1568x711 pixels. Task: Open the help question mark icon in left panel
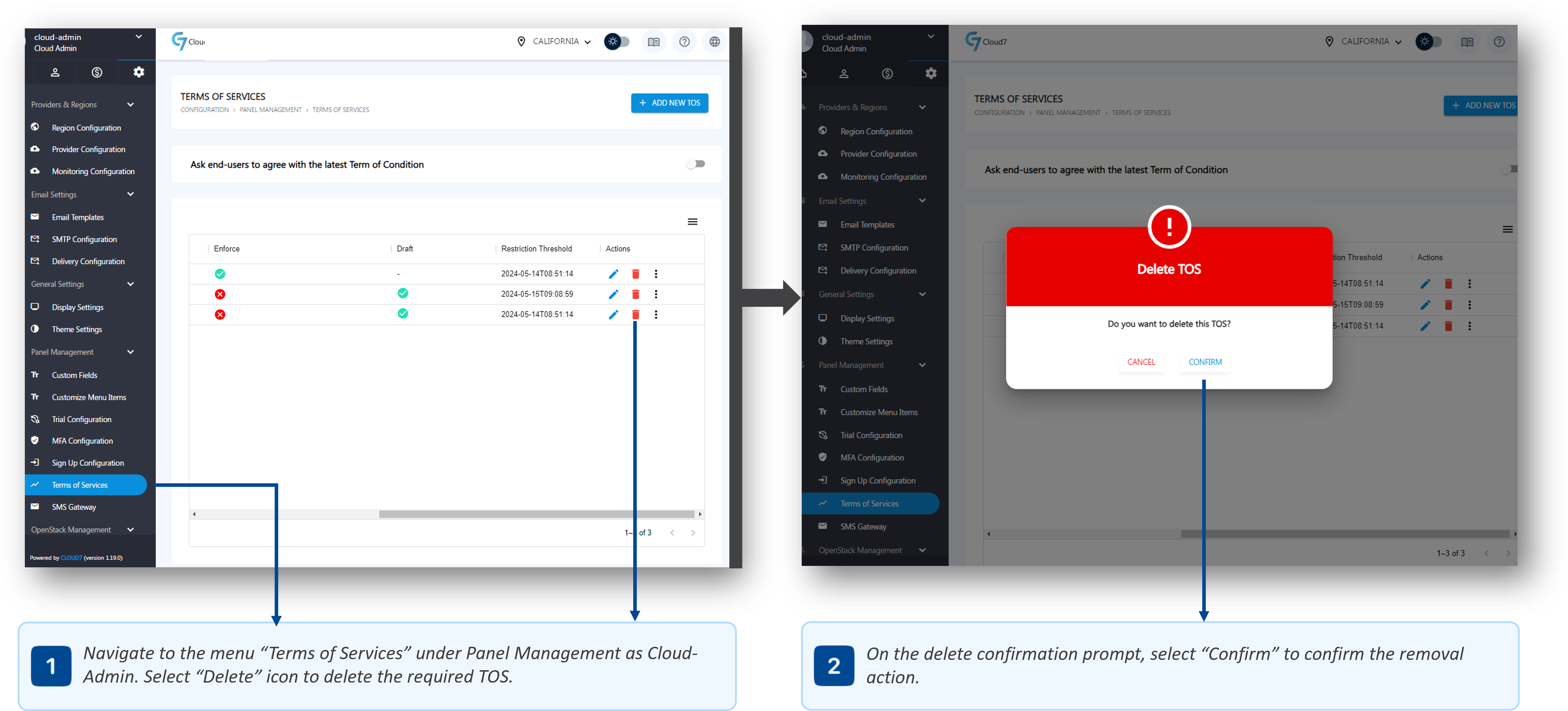pos(684,42)
